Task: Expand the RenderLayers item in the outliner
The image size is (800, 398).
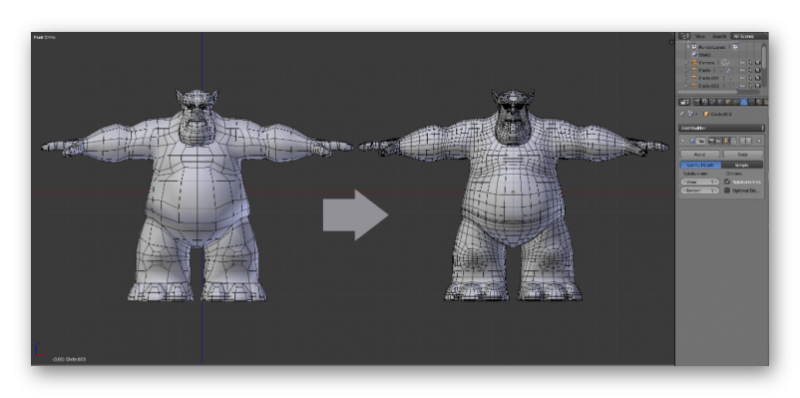Action: coord(688,47)
